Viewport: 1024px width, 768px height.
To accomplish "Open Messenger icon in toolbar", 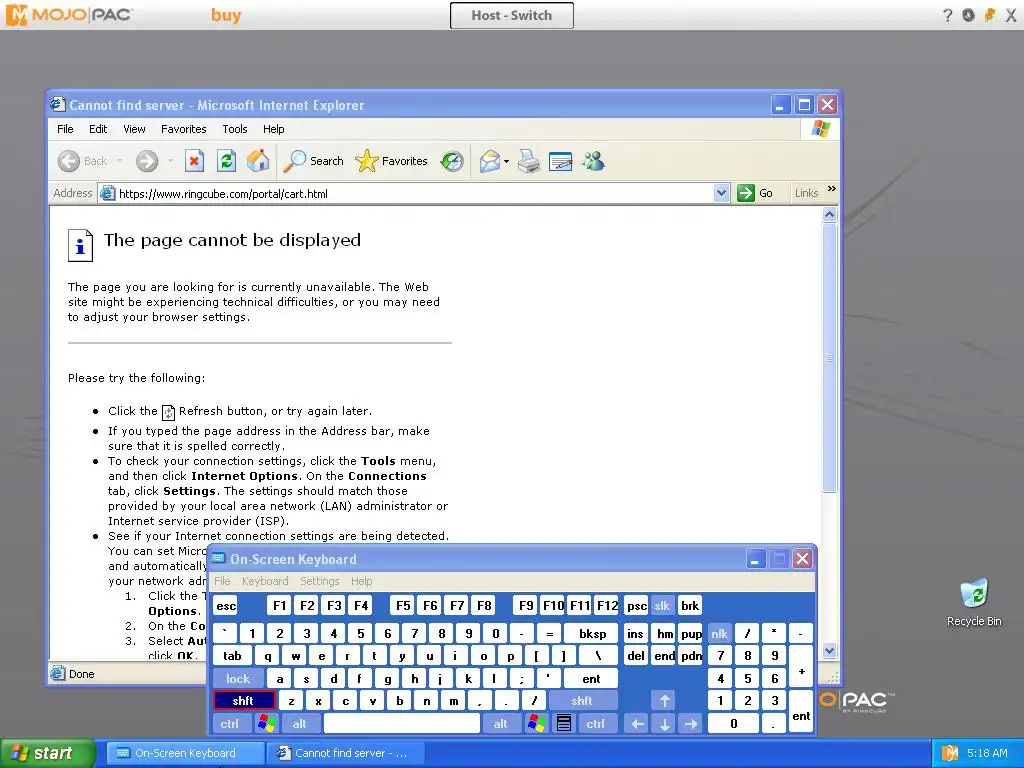I will [x=593, y=161].
